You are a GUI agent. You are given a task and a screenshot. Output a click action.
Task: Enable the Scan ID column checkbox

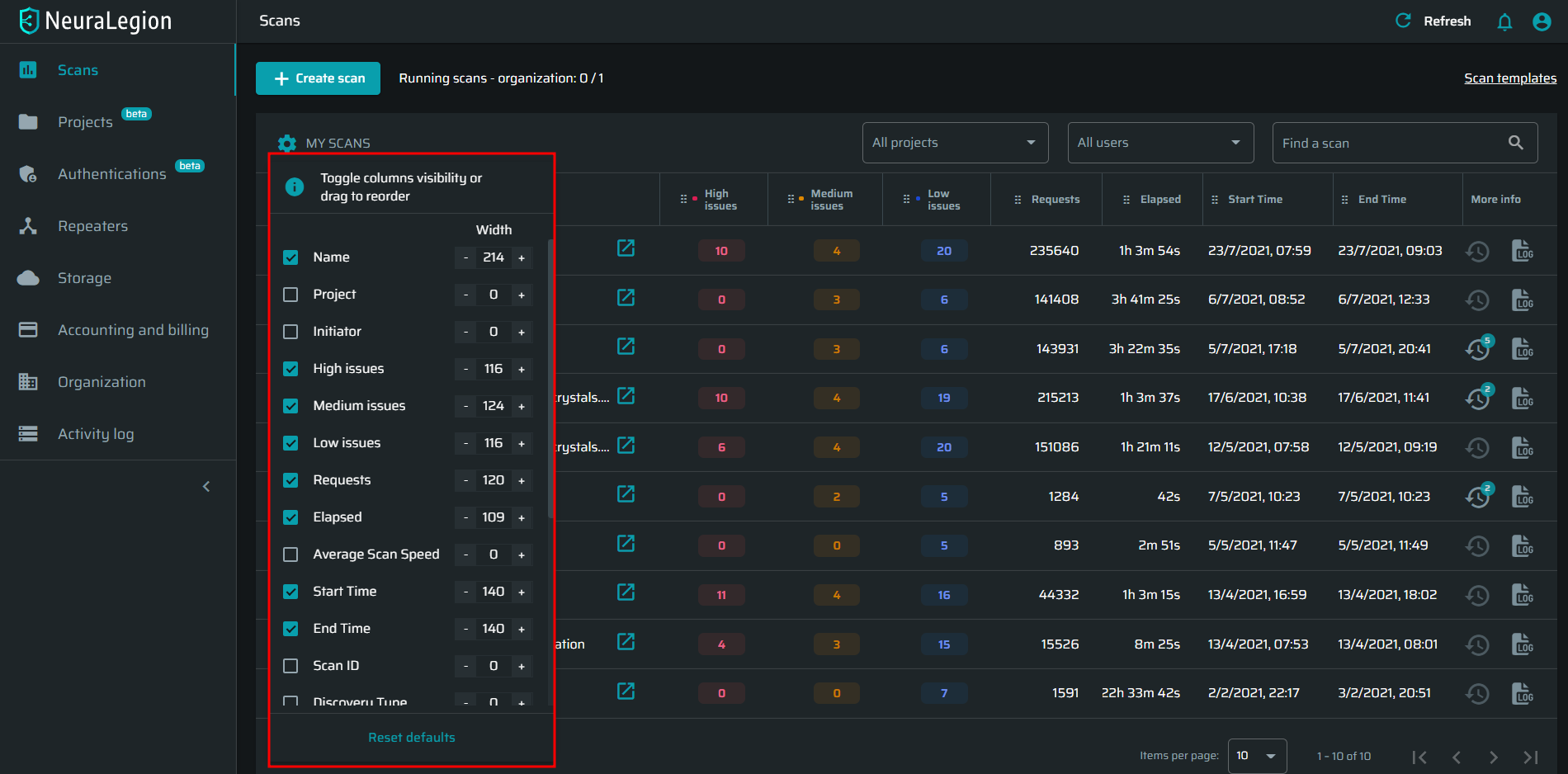point(290,666)
